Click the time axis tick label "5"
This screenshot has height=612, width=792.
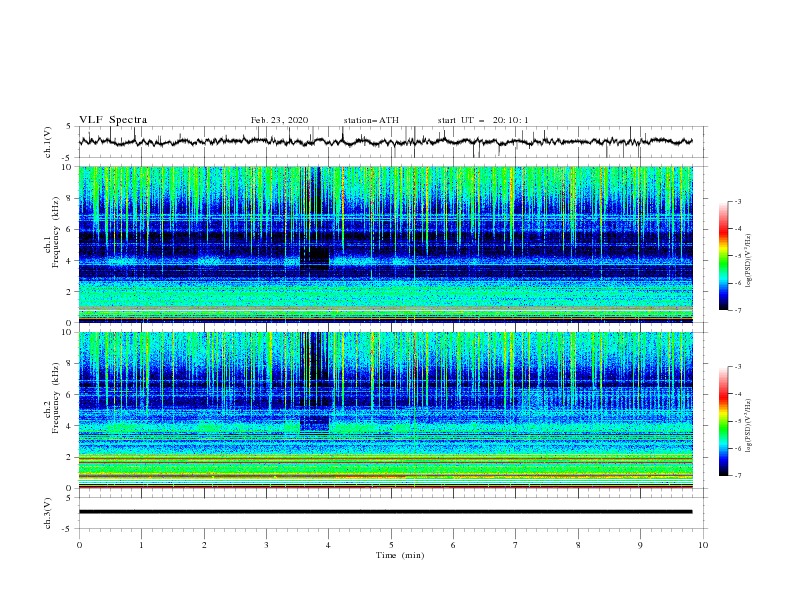(391, 545)
